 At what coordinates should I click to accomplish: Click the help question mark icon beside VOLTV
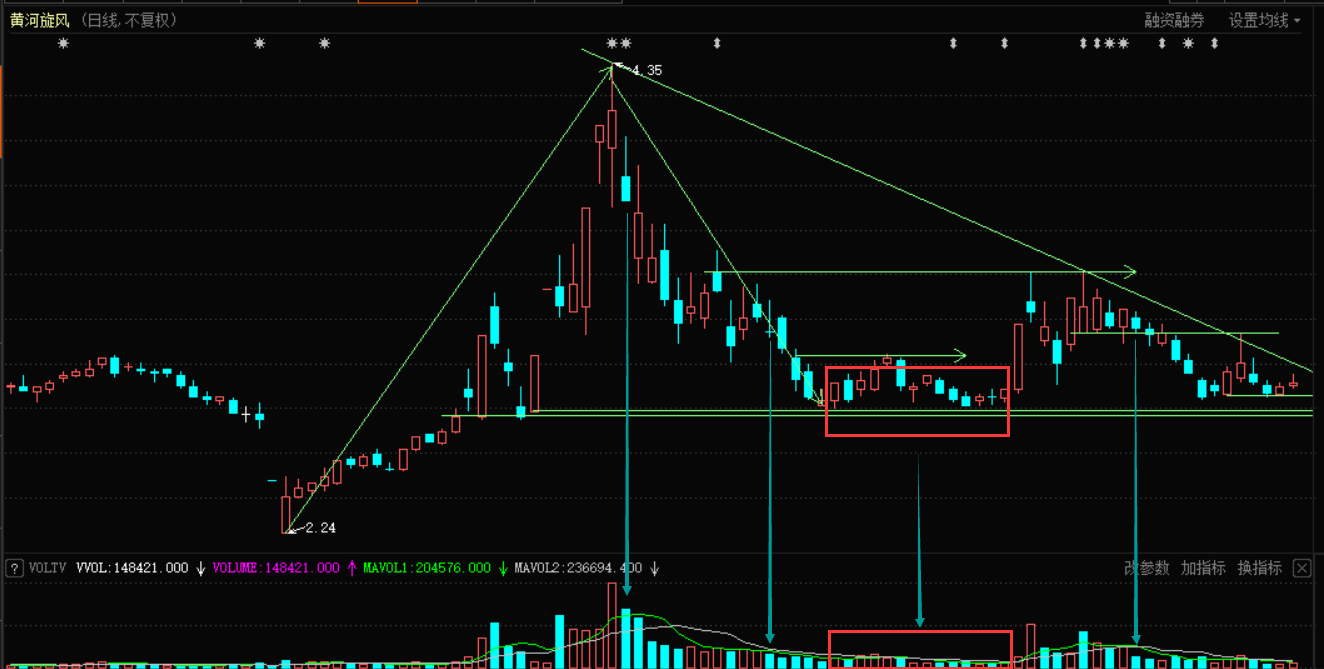pyautogui.click(x=14, y=568)
